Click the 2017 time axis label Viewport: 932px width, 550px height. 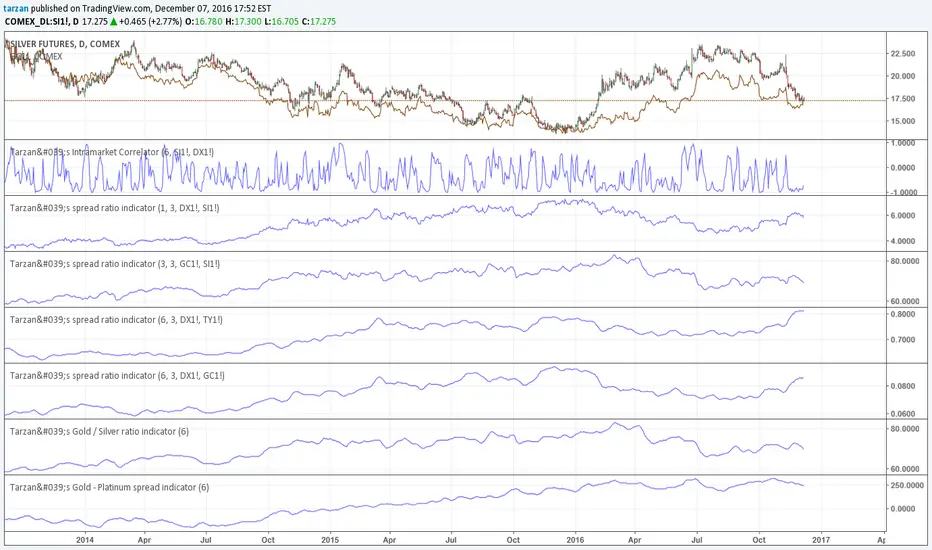pos(821,540)
